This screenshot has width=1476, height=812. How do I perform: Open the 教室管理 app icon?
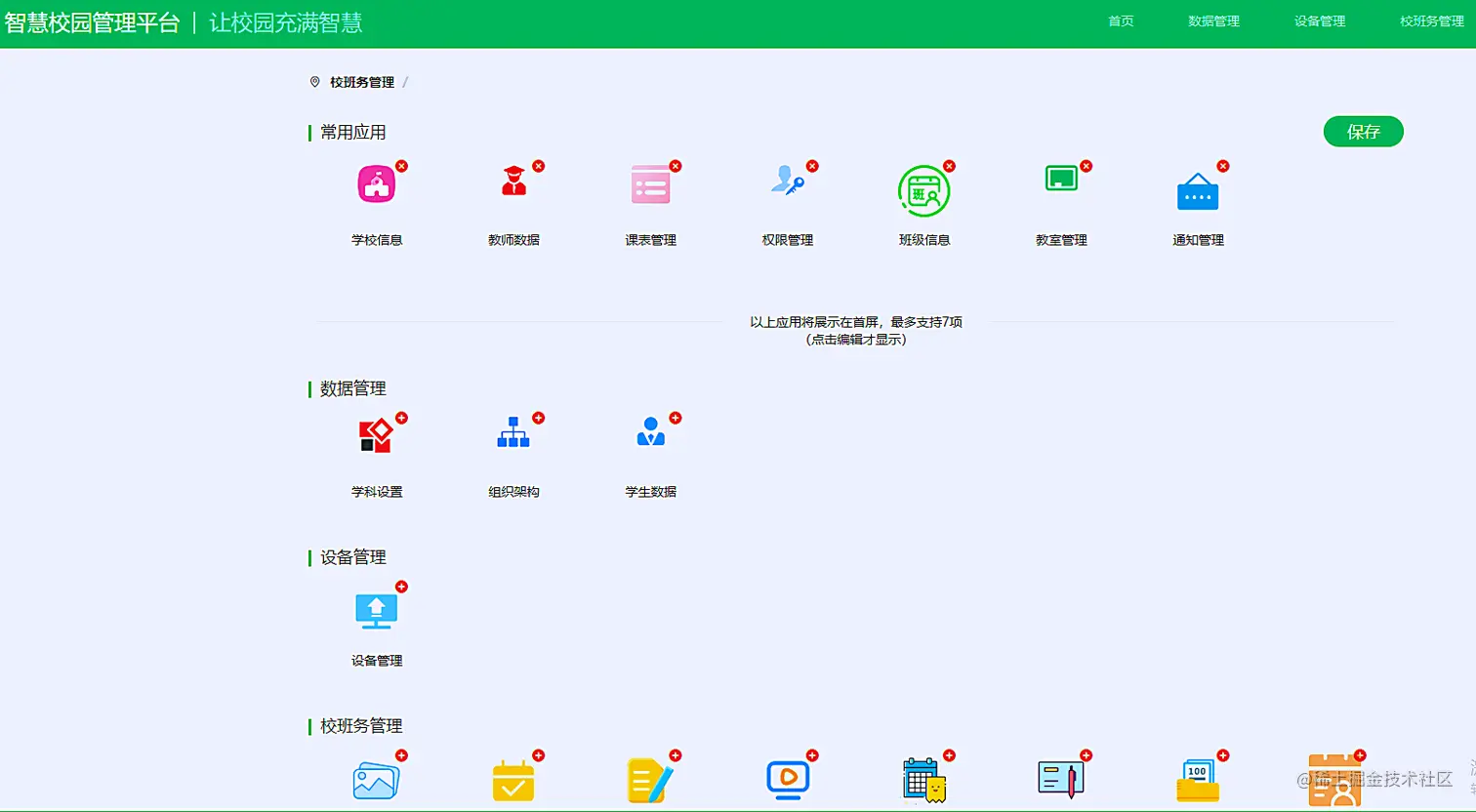(1061, 180)
